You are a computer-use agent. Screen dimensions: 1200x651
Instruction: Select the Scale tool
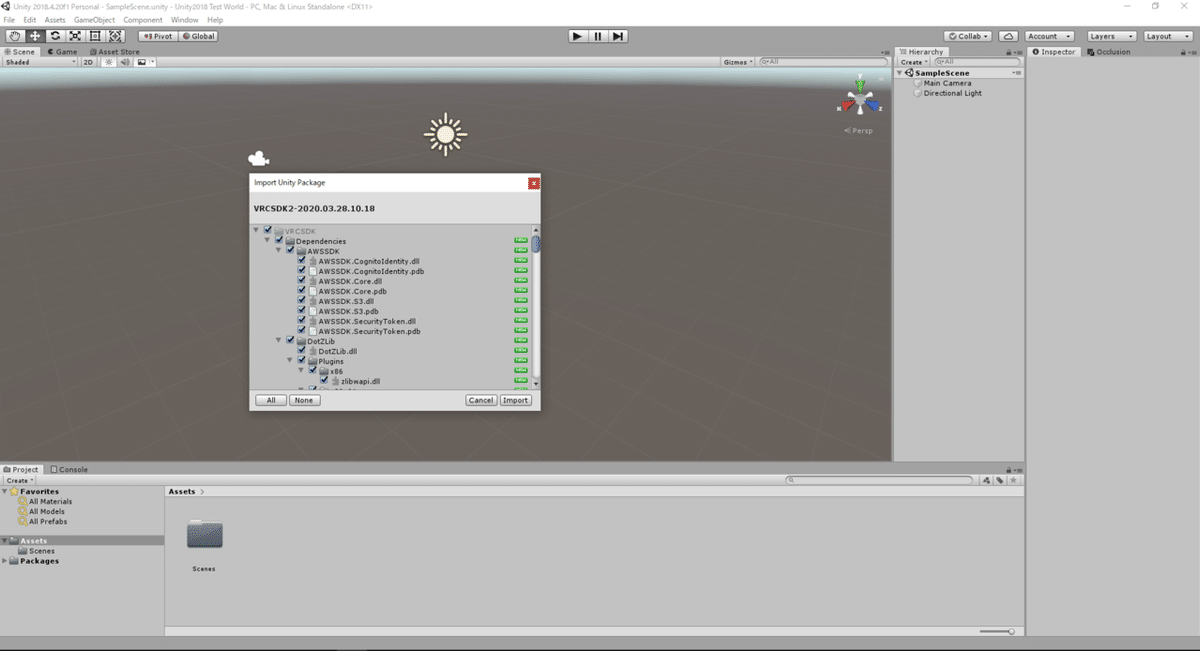coord(75,36)
